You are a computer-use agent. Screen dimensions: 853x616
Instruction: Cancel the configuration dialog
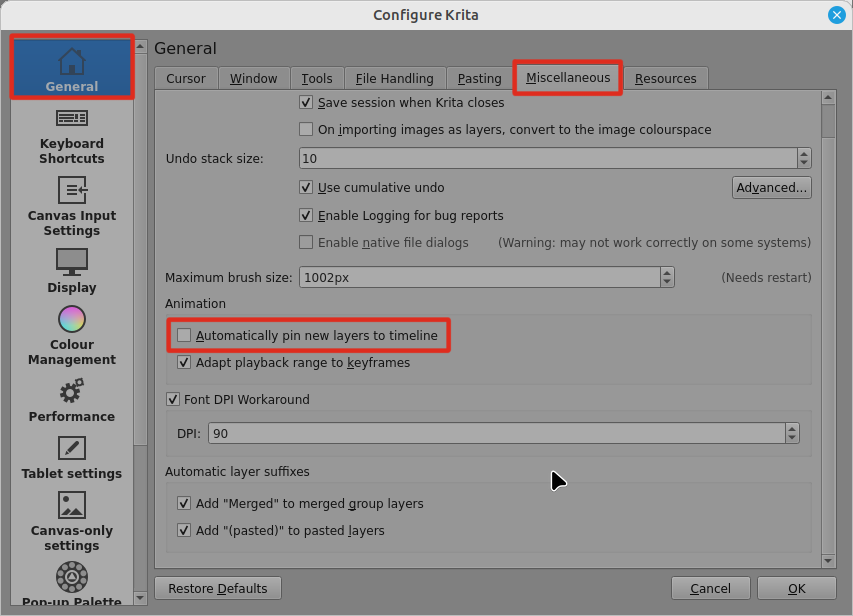tap(710, 588)
